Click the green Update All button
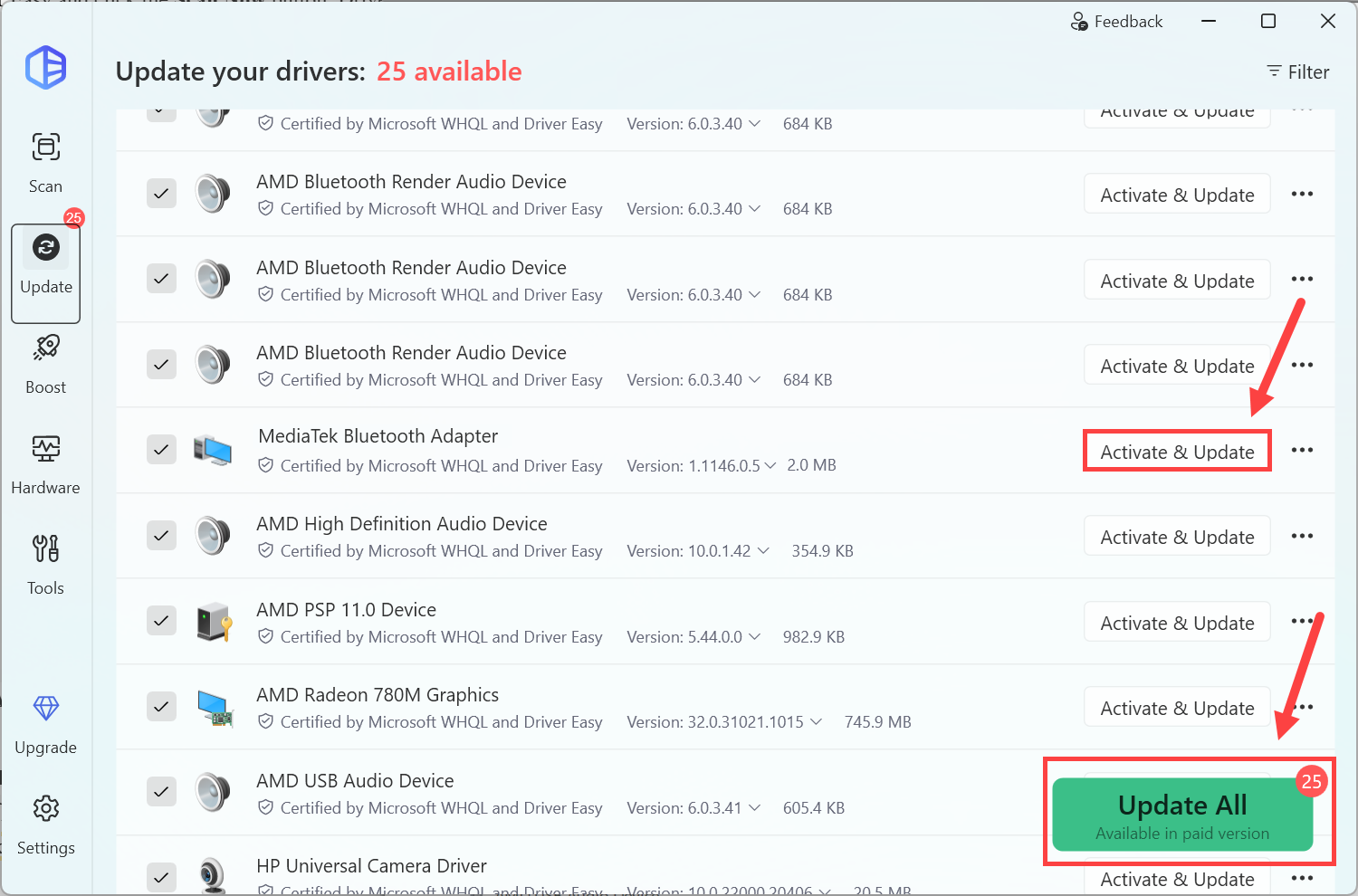The width and height of the screenshot is (1358, 896). click(x=1182, y=815)
